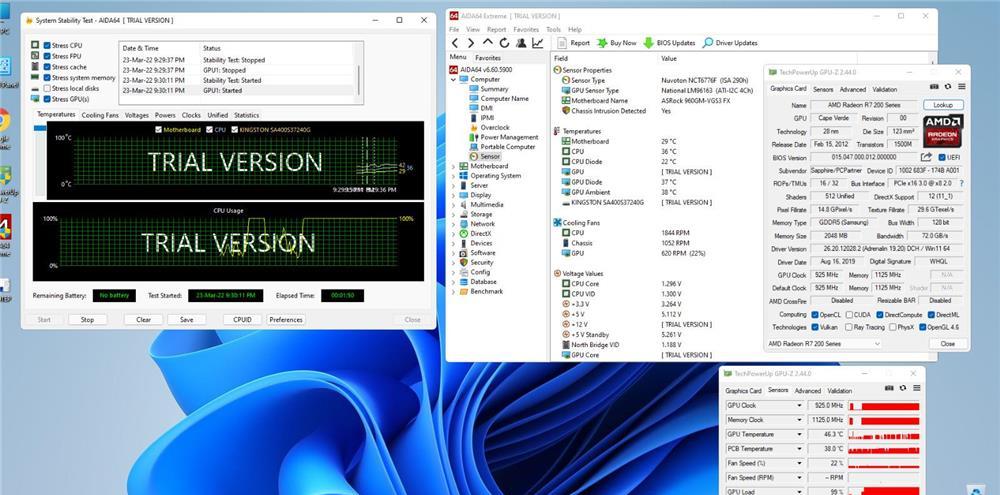Image resolution: width=1000 pixels, height=495 pixels.
Task: Open Report from the AIDA64 toolbar
Action: point(573,43)
